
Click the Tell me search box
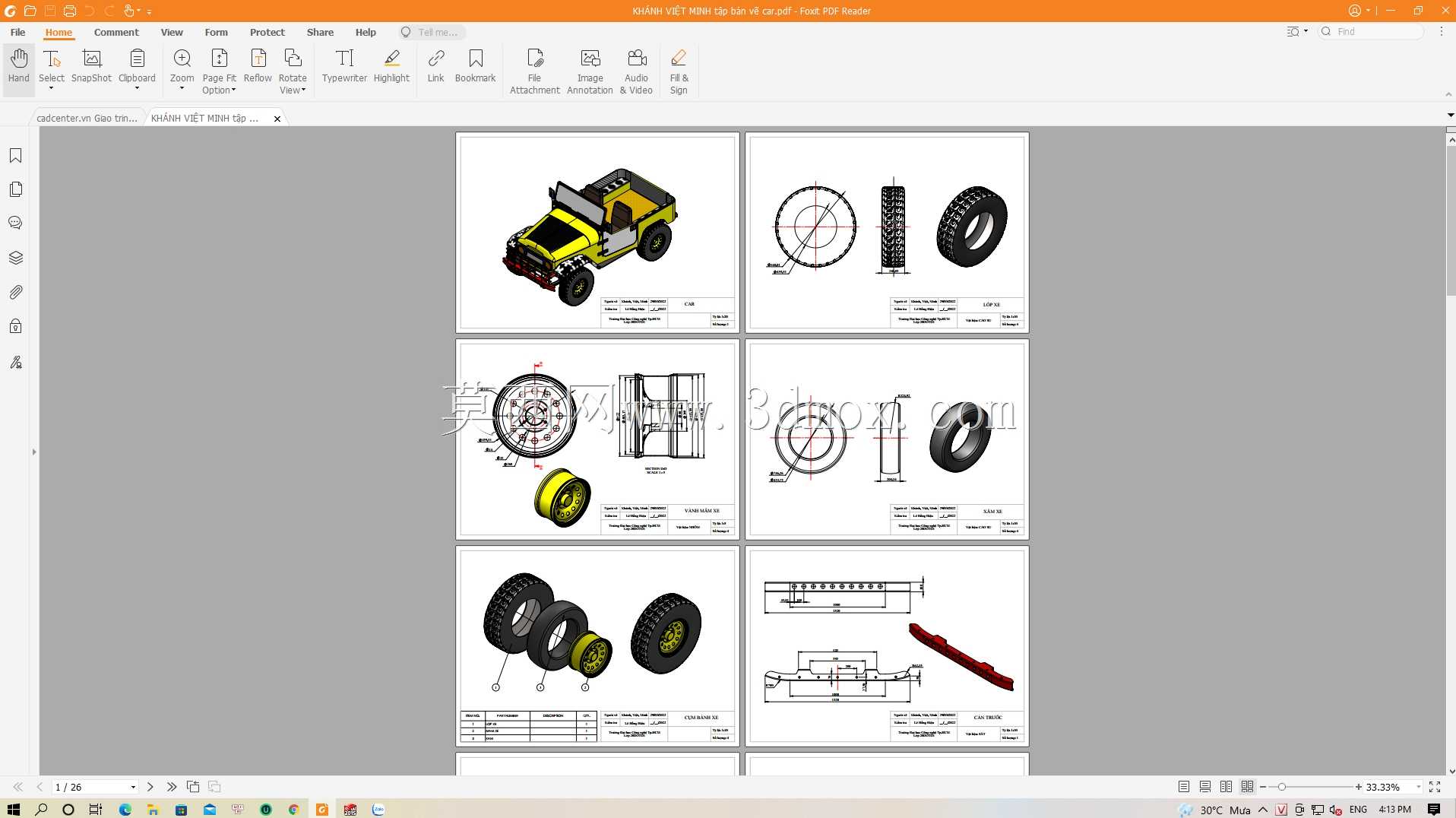[x=432, y=32]
